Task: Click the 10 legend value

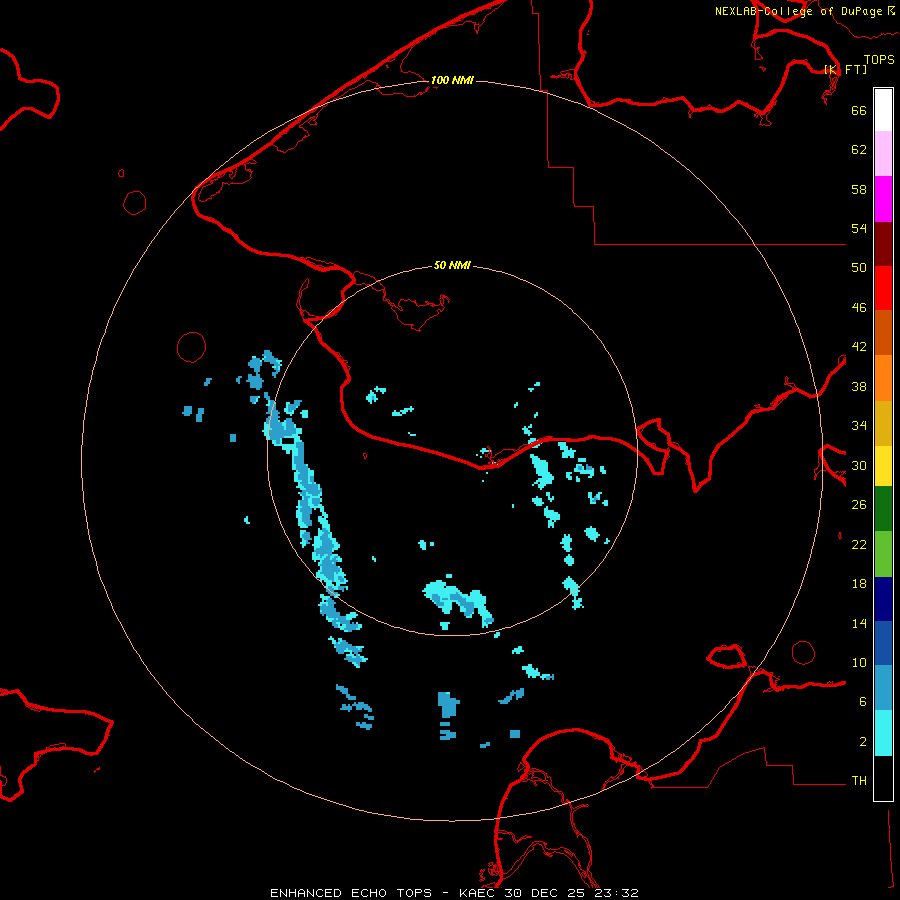Action: click(859, 662)
